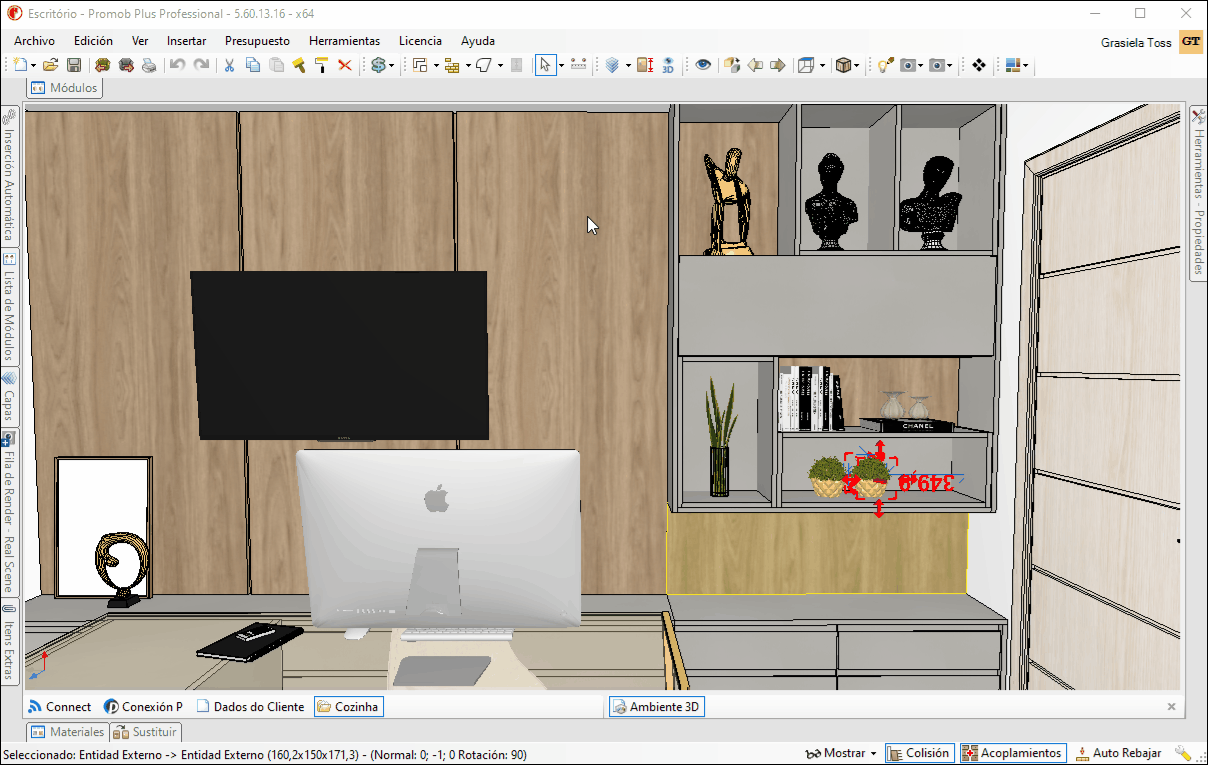Click the wrench icon in the status bar
Image resolution: width=1208 pixels, height=765 pixels.
point(1183,753)
